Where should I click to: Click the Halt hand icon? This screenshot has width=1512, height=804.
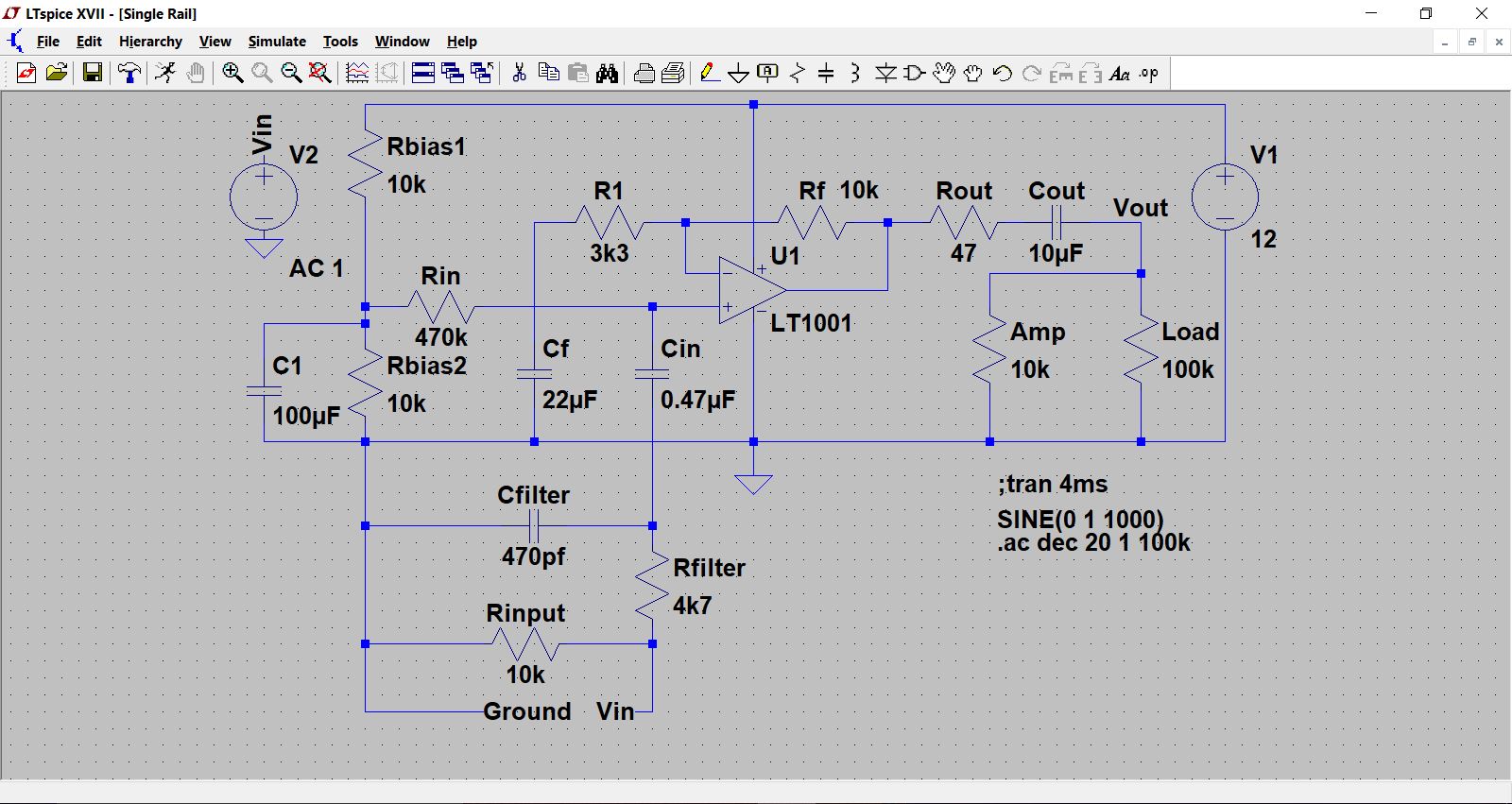(x=196, y=73)
